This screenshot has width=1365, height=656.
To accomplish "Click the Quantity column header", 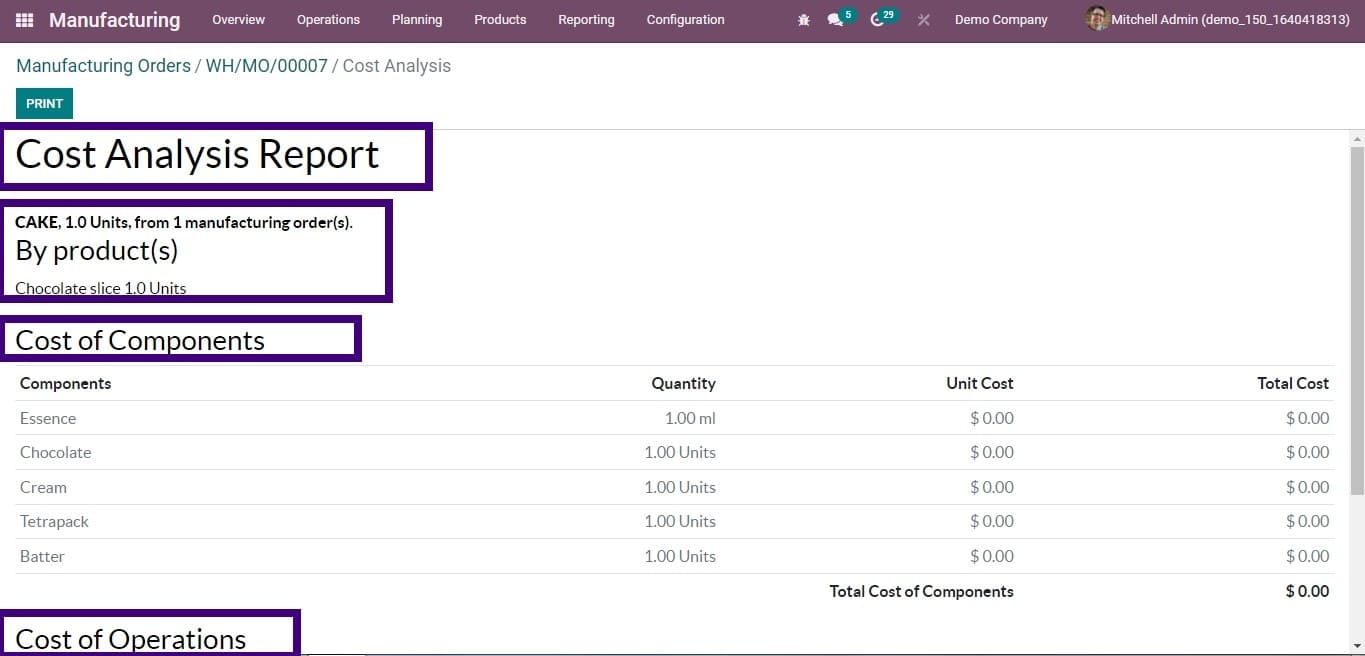I will coord(683,384).
